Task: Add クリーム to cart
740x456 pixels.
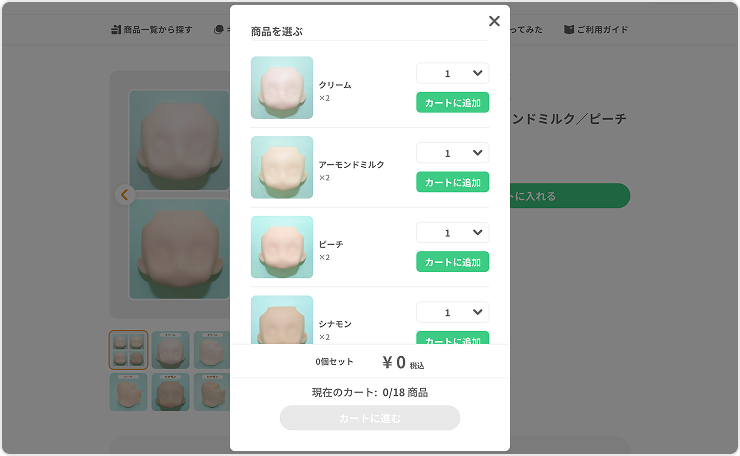Action: tap(452, 102)
